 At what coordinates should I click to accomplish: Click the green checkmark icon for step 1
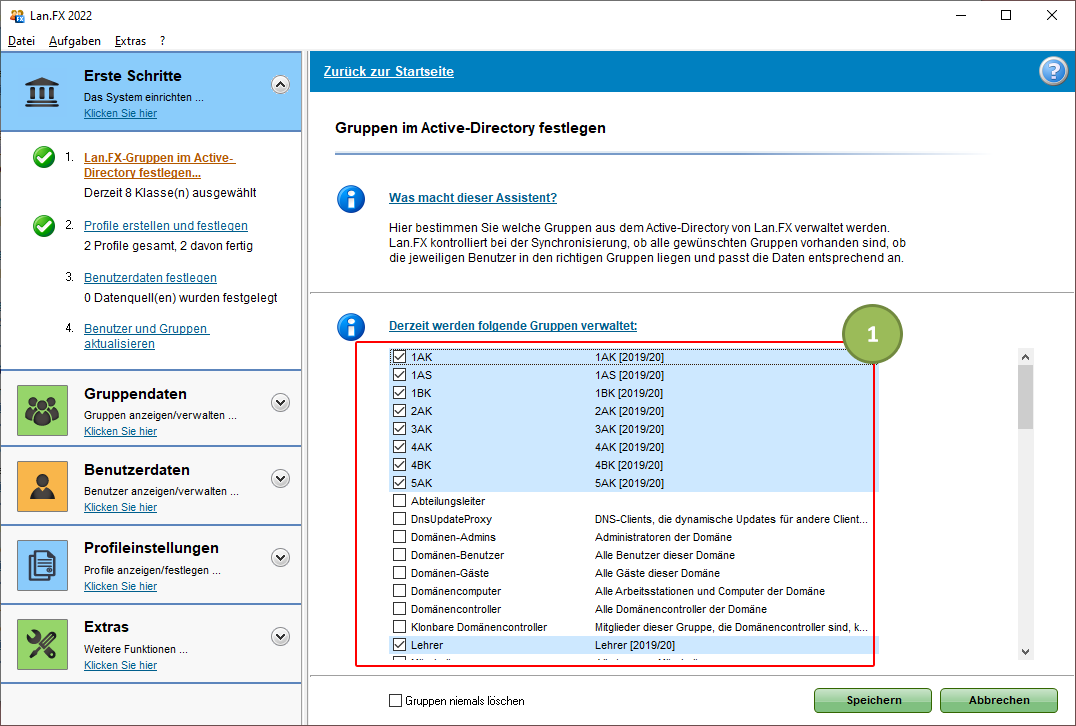tap(44, 157)
